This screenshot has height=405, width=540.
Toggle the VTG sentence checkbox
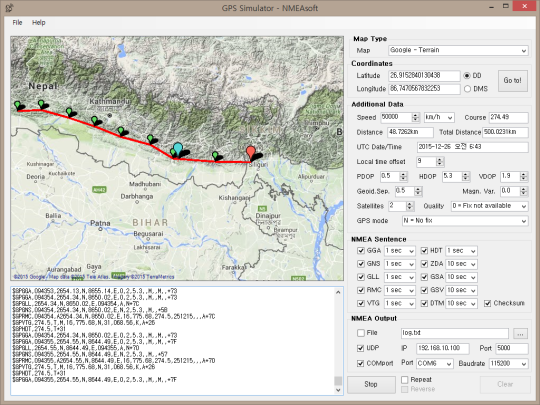(x=361, y=303)
